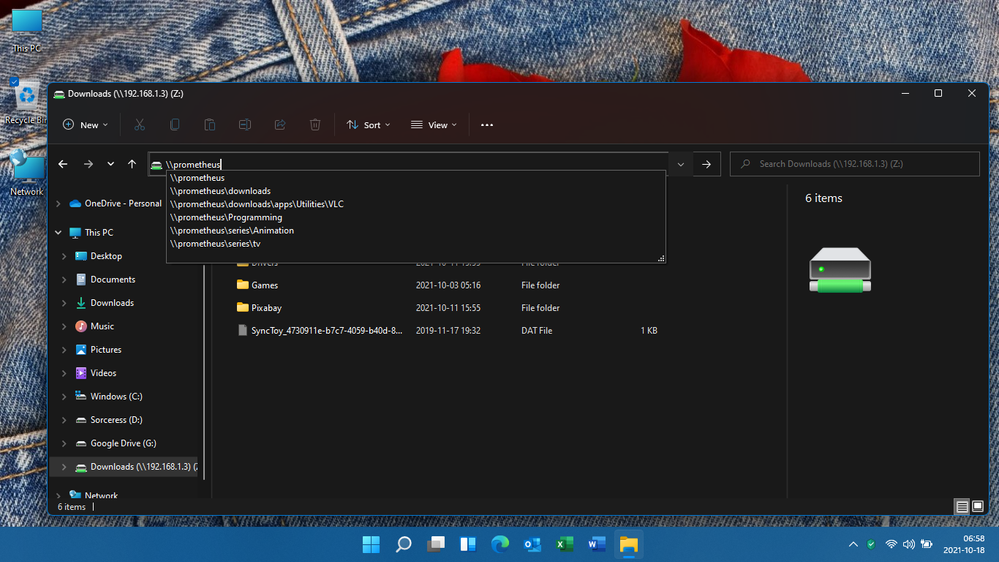This screenshot has width=999, height=562.
Task: Go up one folder level arrow
Action: (132, 164)
